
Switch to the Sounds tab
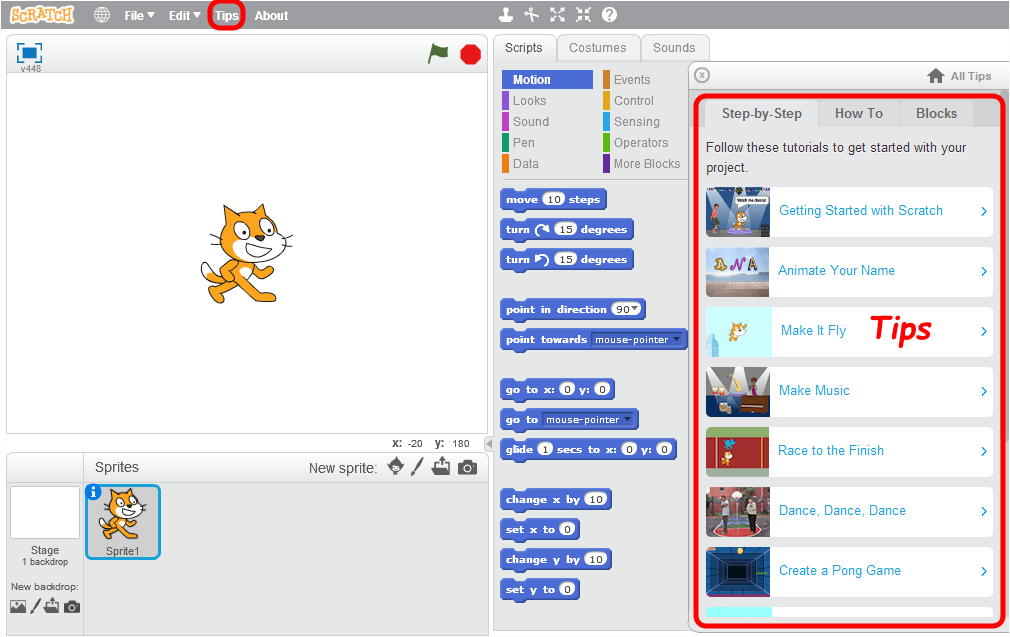(674, 48)
